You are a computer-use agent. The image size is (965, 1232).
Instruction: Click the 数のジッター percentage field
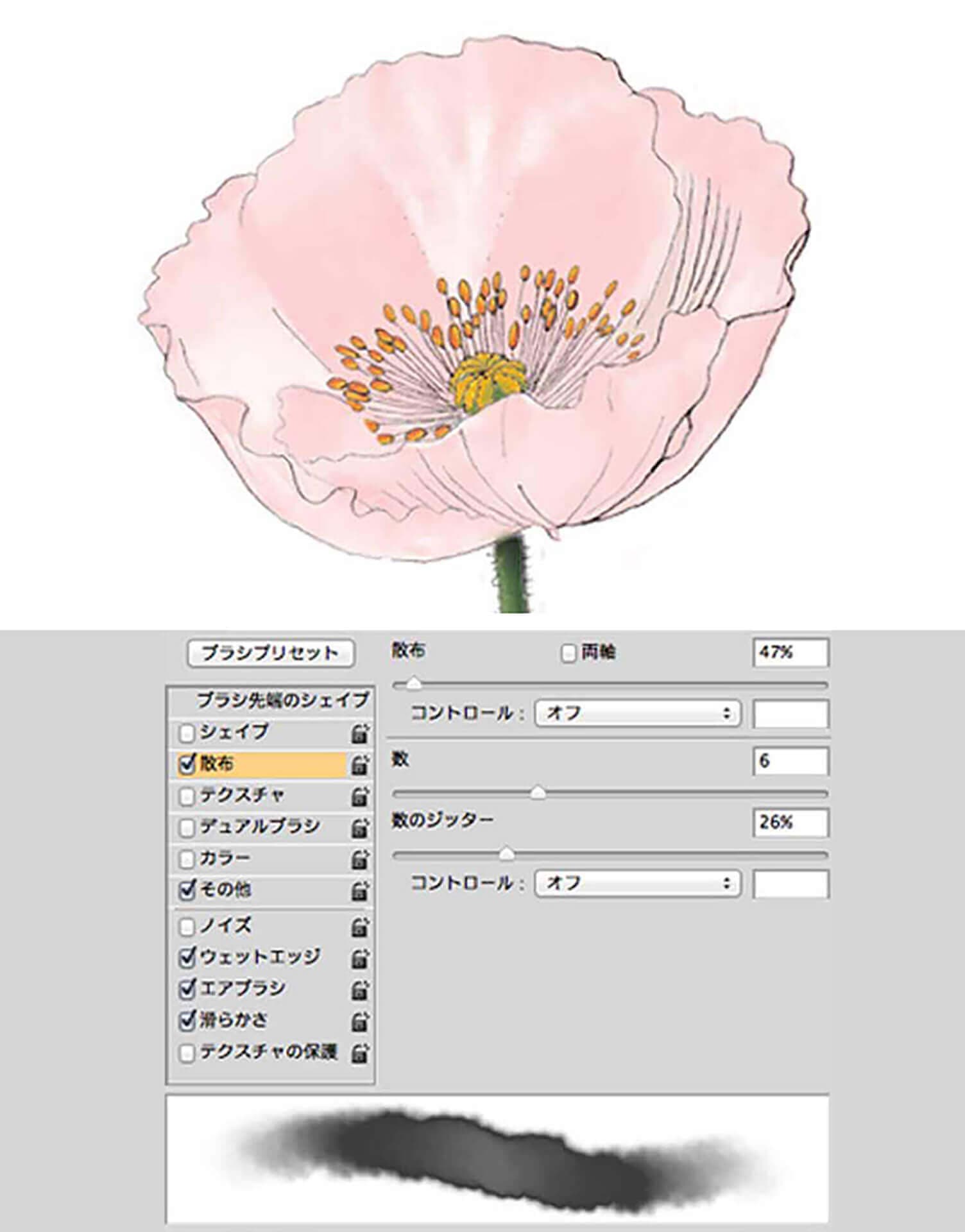click(790, 823)
